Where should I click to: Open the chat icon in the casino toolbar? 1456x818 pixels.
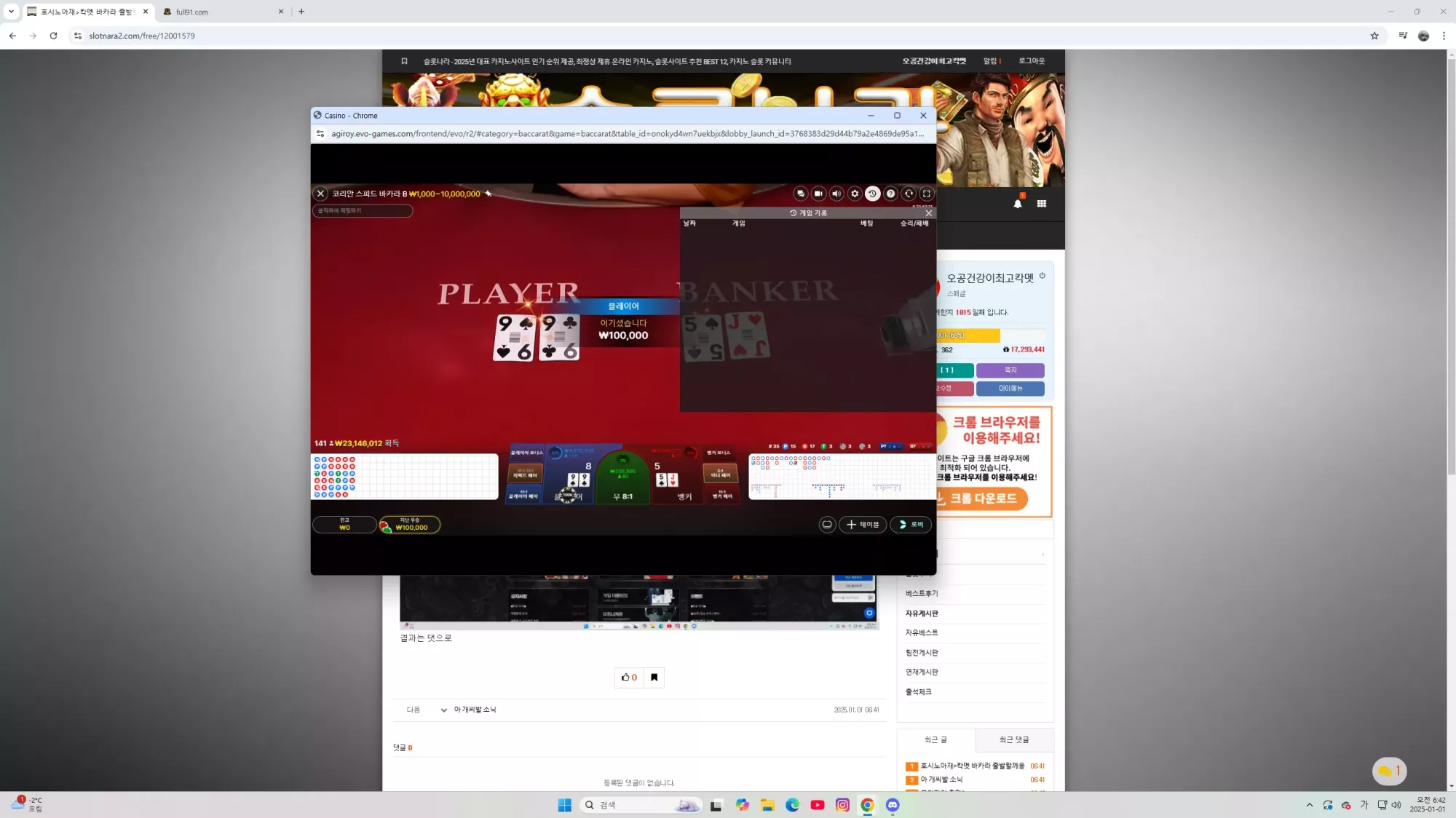pyautogui.click(x=801, y=194)
